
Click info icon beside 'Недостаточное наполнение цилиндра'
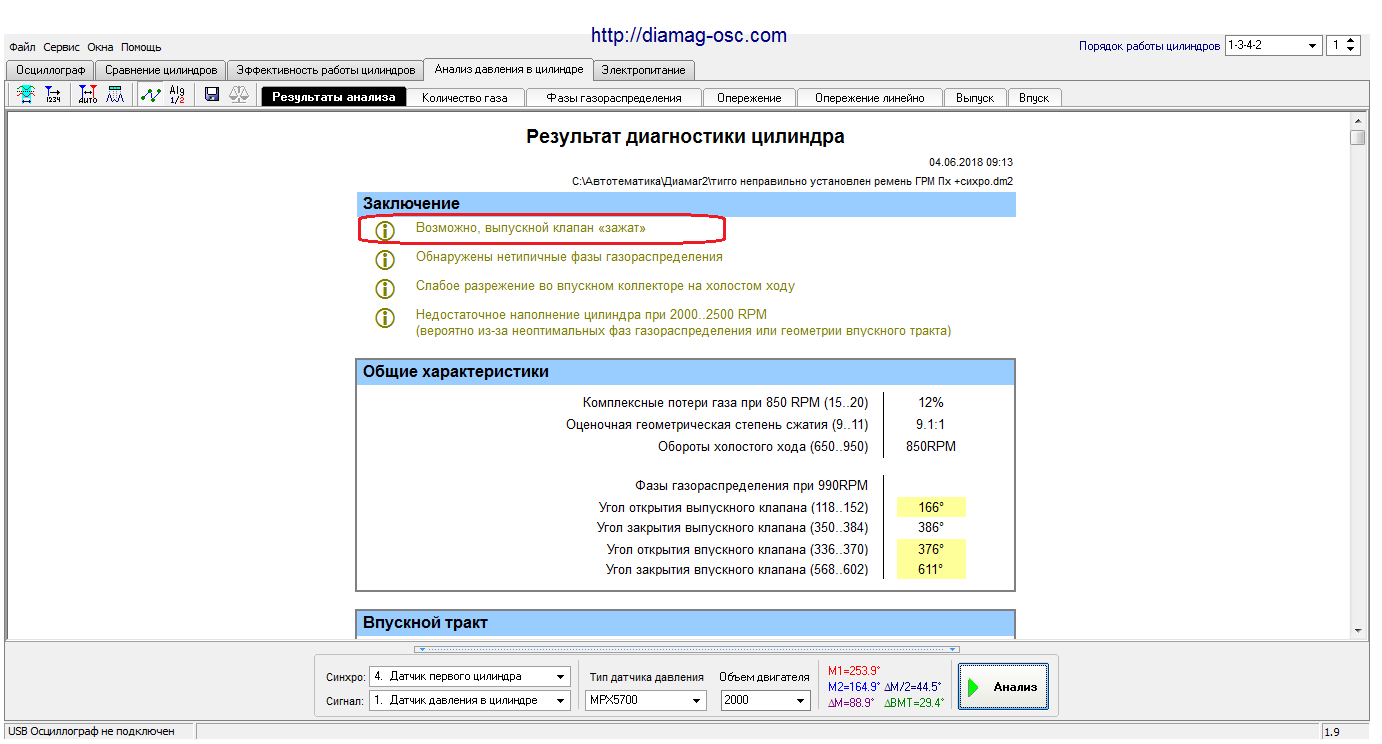[x=385, y=318]
